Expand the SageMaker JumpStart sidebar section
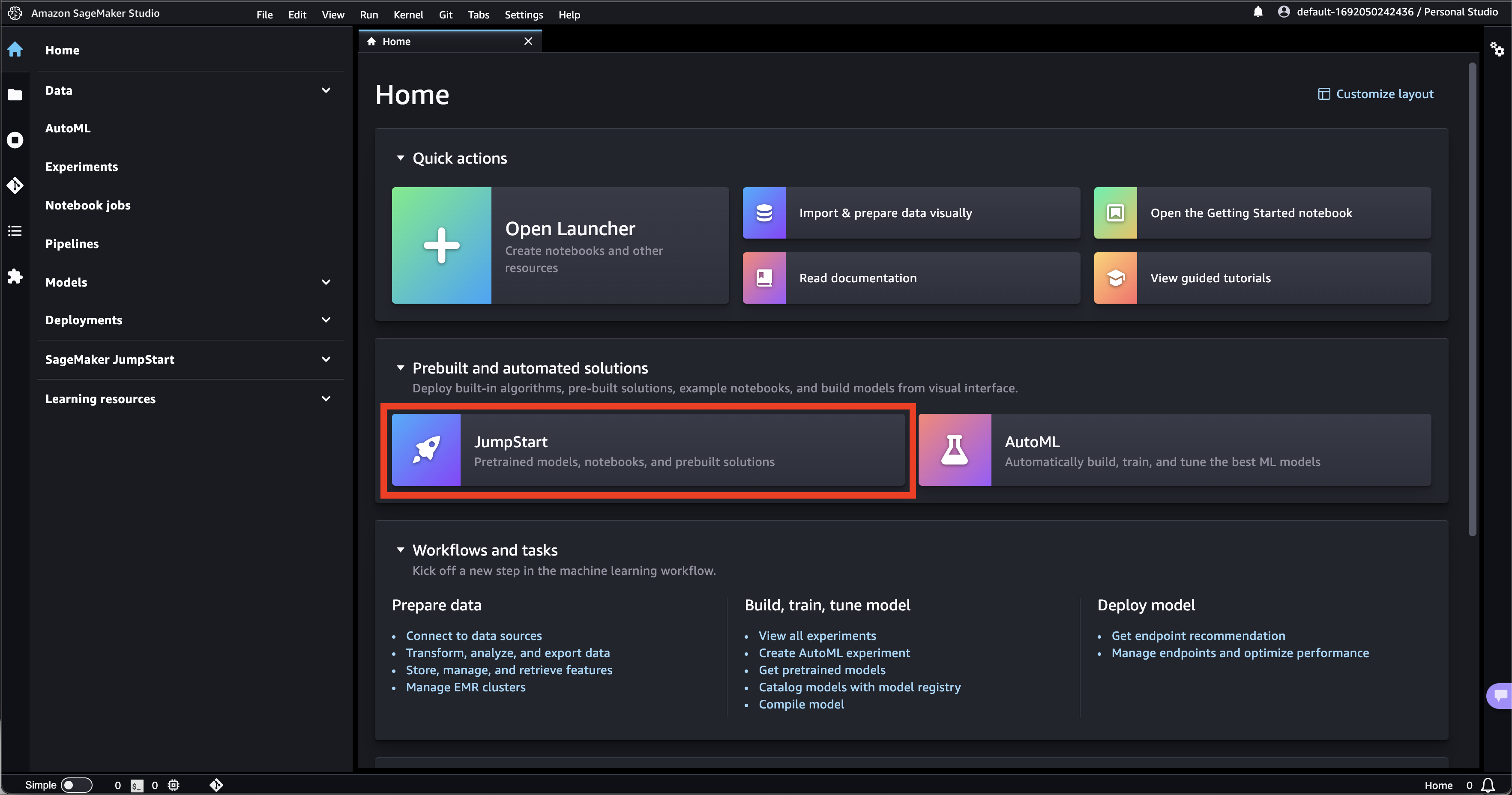The height and width of the screenshot is (795, 1512). point(326,359)
